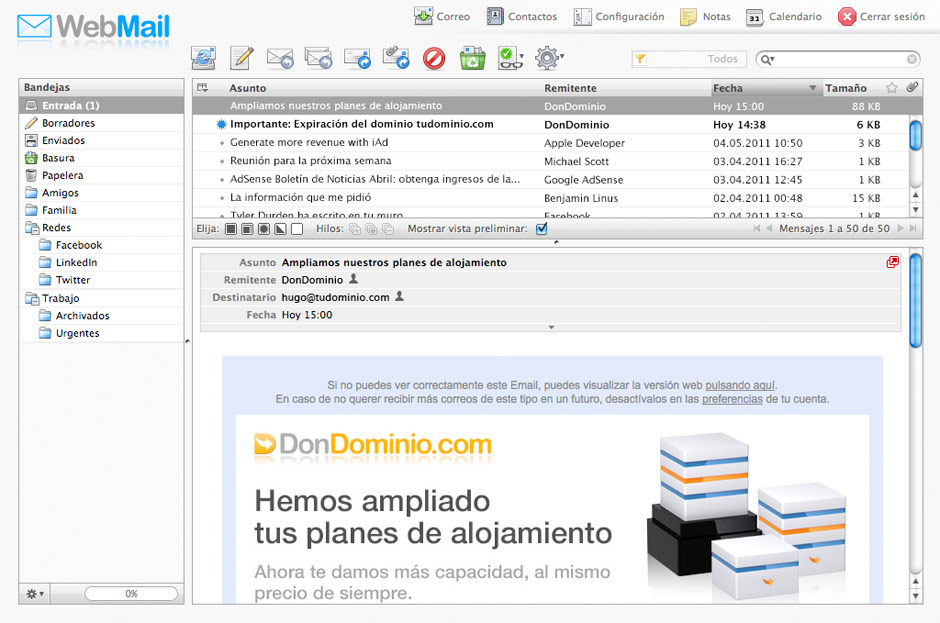Collapse the Redes folder tree
The image size is (940, 623).
coord(32,228)
